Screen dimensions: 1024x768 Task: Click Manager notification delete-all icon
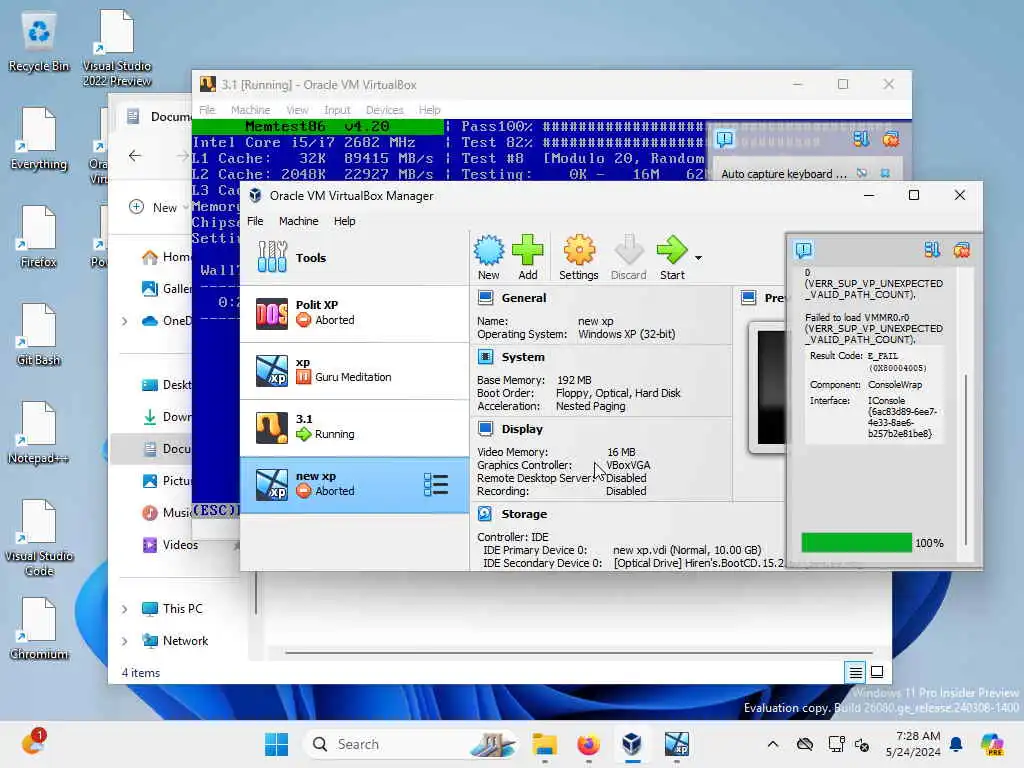[961, 249]
